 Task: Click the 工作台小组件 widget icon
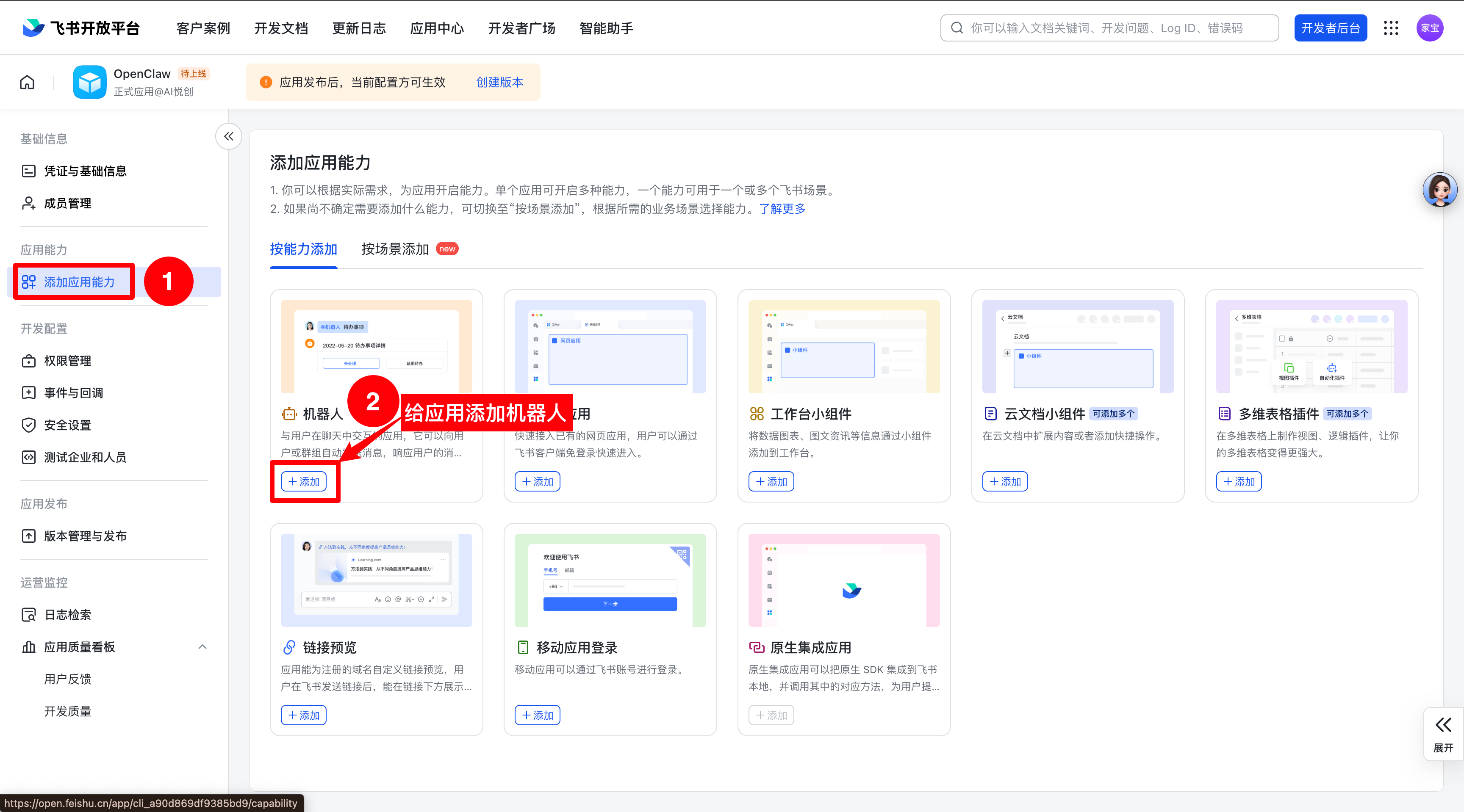pyautogui.click(x=757, y=414)
